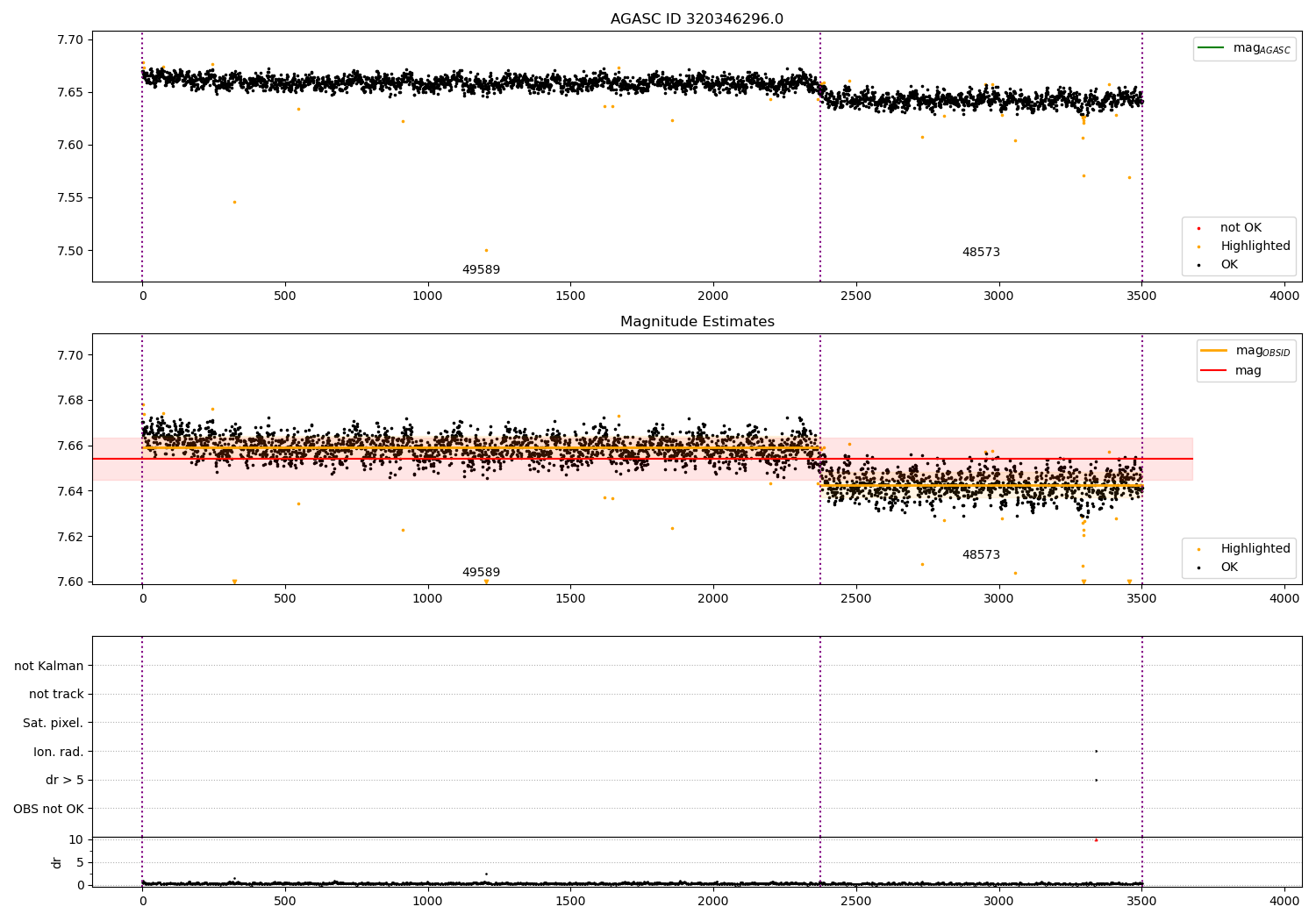Click OBSID label 49589 in Magnitude Estimates plot
Screen dimensions: 1316x921
481,573
